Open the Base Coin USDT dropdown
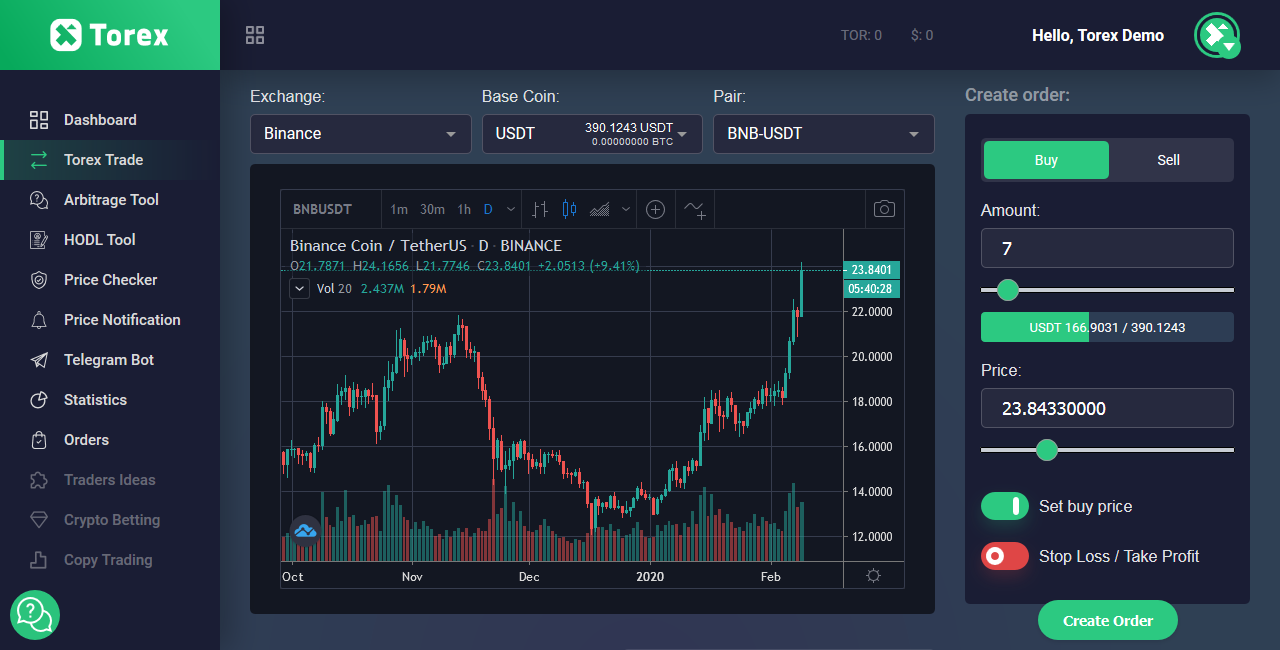Viewport: 1280px width, 650px height. click(x=592, y=133)
